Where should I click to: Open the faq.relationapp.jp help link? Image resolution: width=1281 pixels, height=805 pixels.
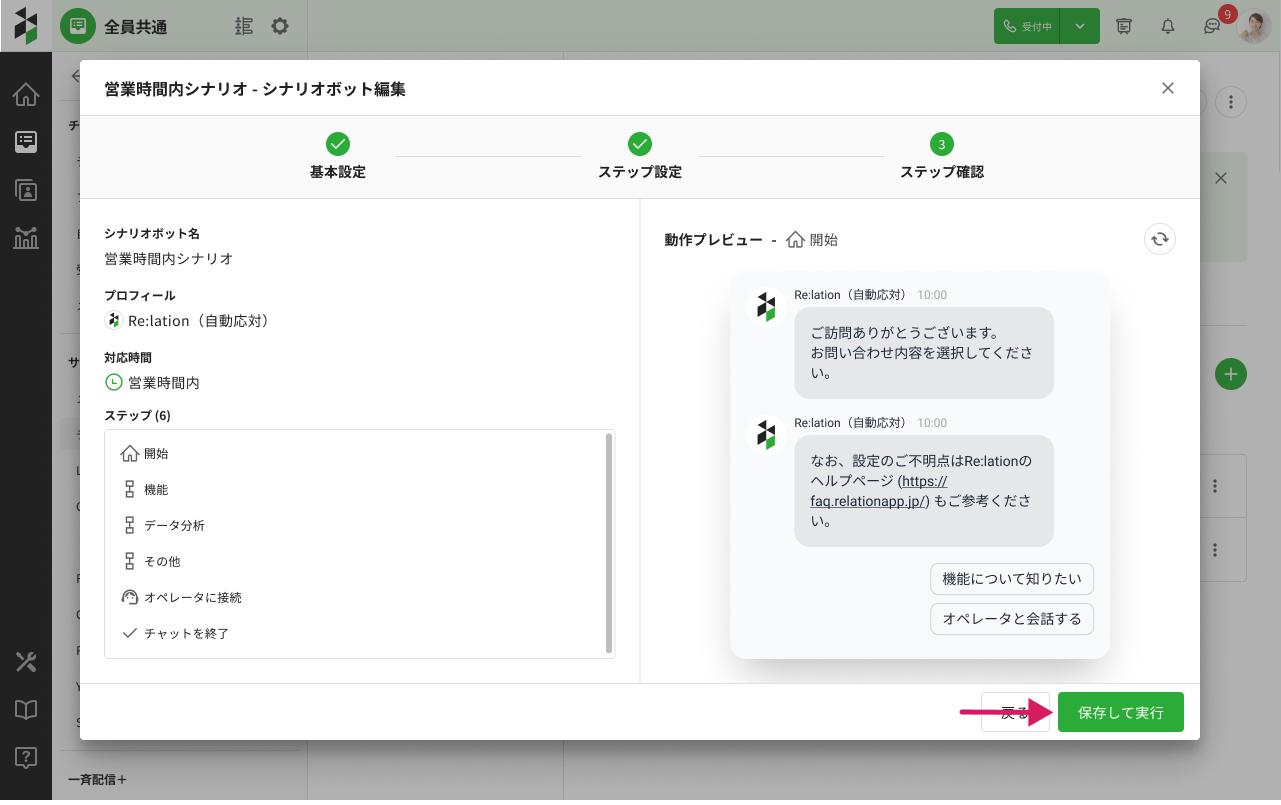click(x=870, y=500)
